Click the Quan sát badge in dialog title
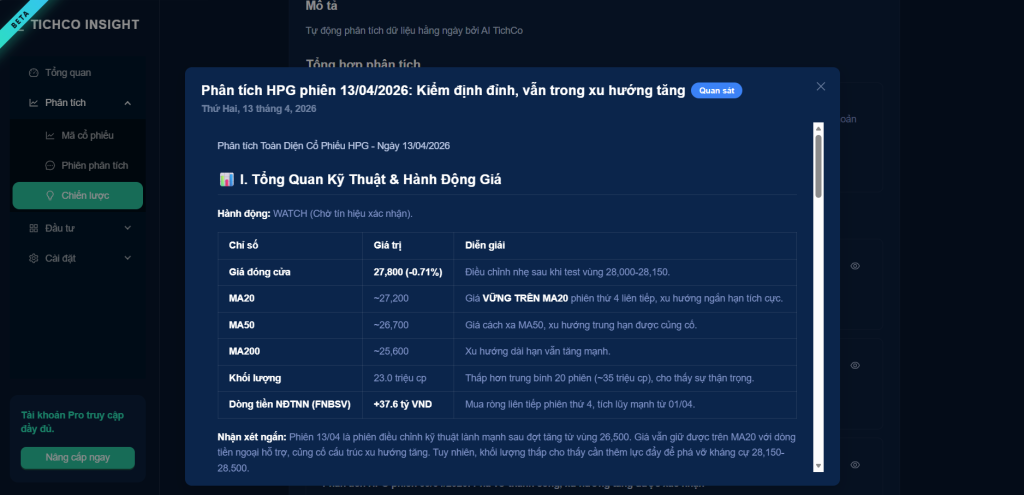 click(x=716, y=91)
